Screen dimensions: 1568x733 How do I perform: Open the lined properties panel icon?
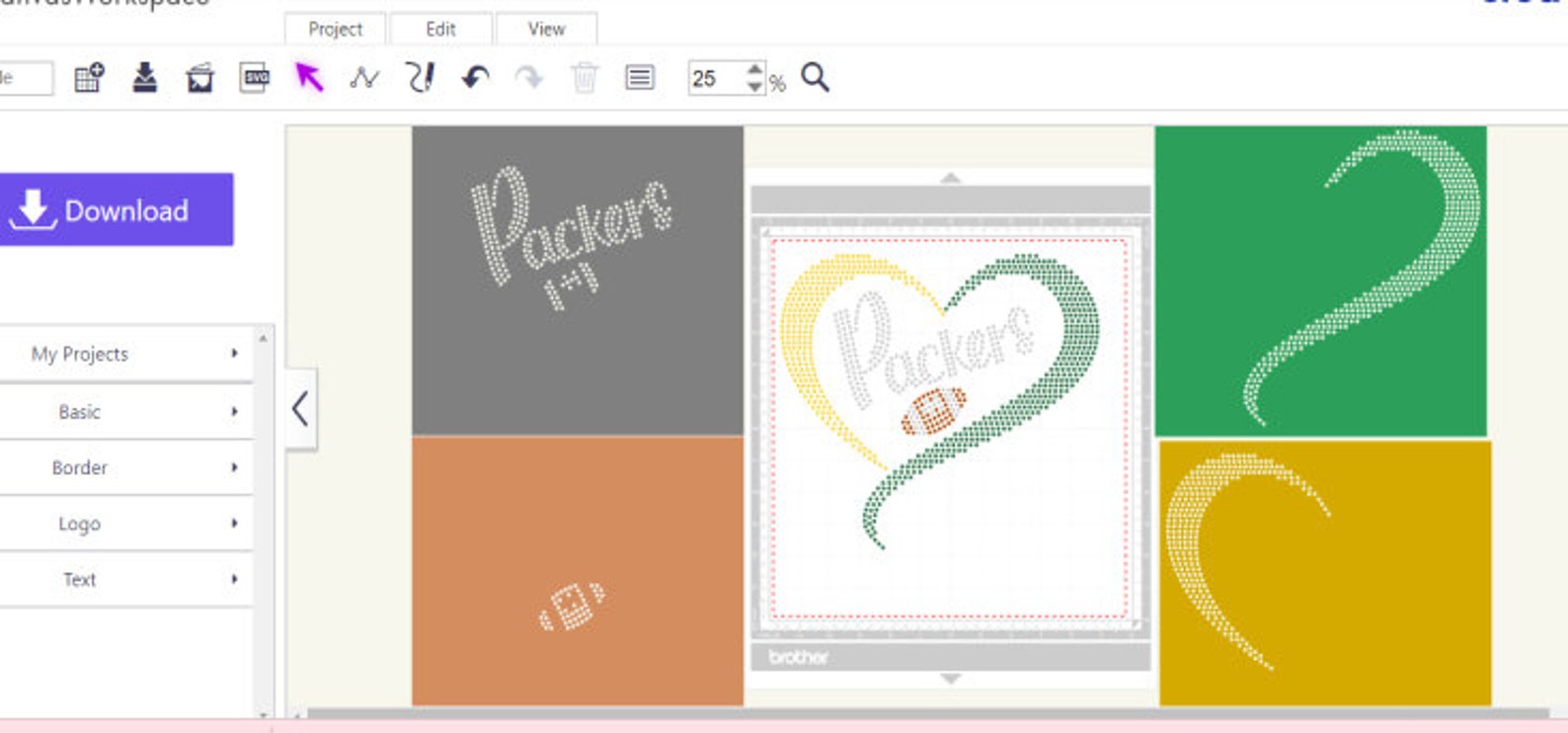pos(640,77)
